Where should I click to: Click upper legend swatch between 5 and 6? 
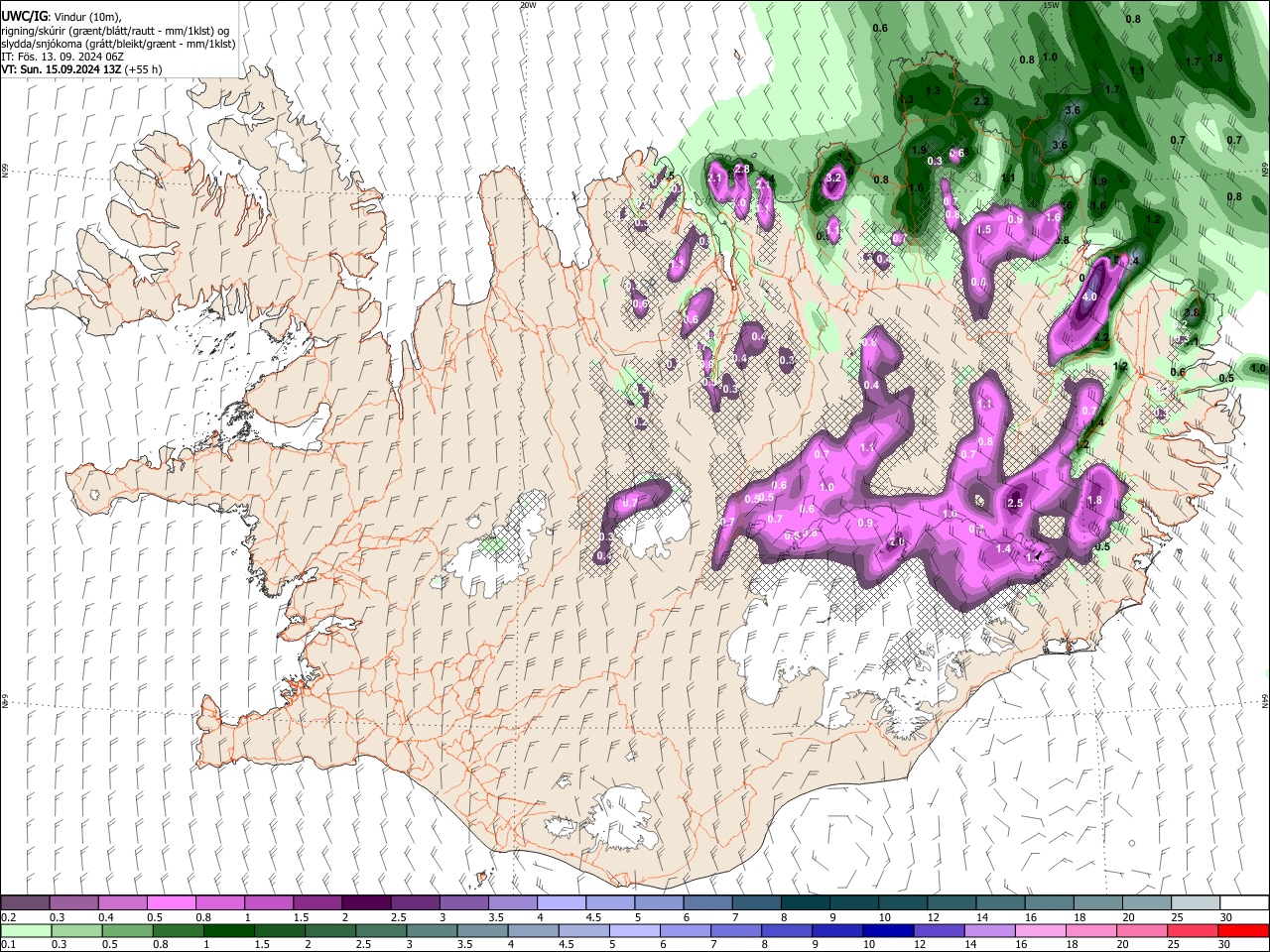(659, 902)
